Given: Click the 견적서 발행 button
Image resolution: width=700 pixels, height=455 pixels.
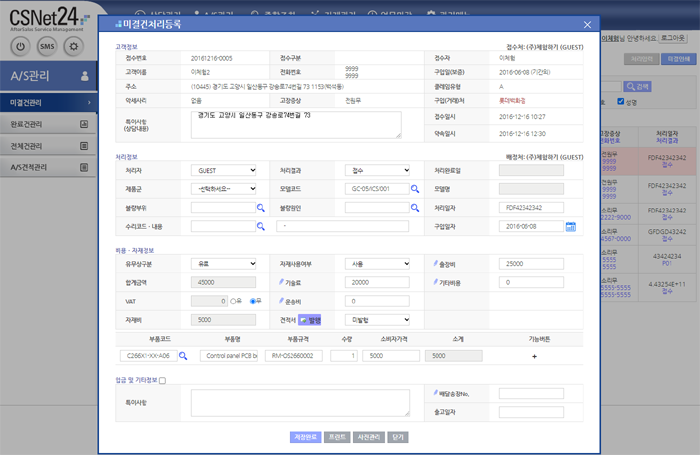Looking at the screenshot, I should pos(310,320).
